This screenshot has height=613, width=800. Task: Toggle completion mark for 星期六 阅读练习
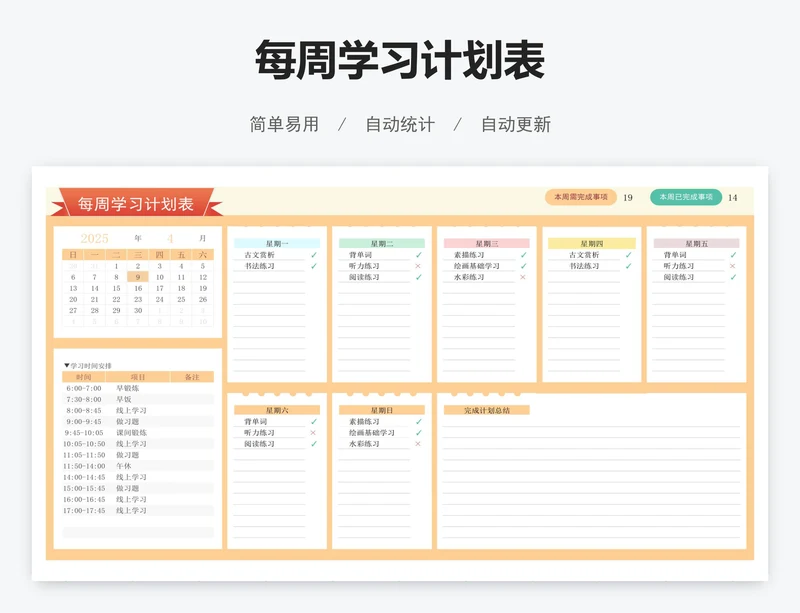[314, 444]
